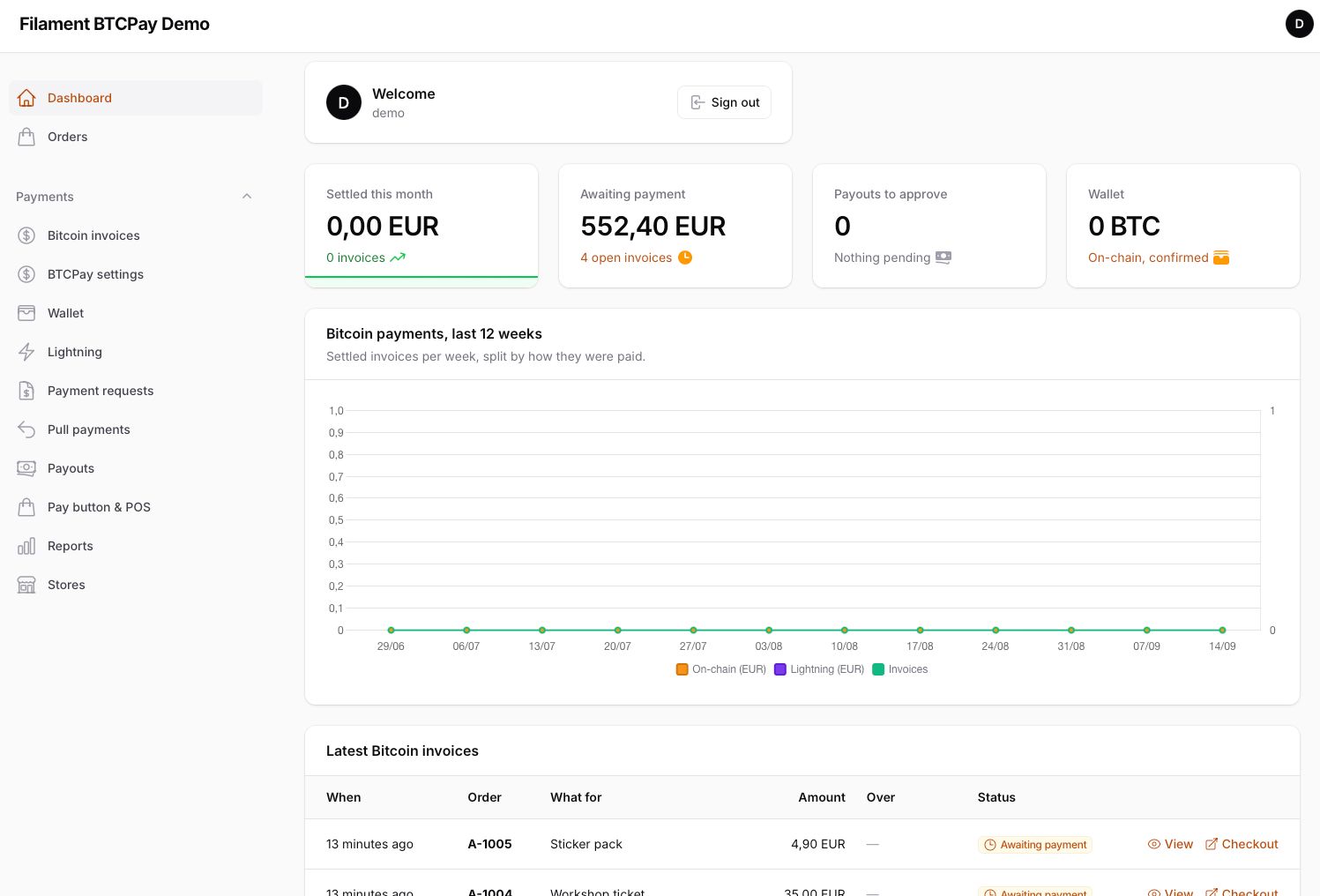Click the Lightning bolt icon
Viewport: 1320px width, 896px height.
tap(26, 352)
